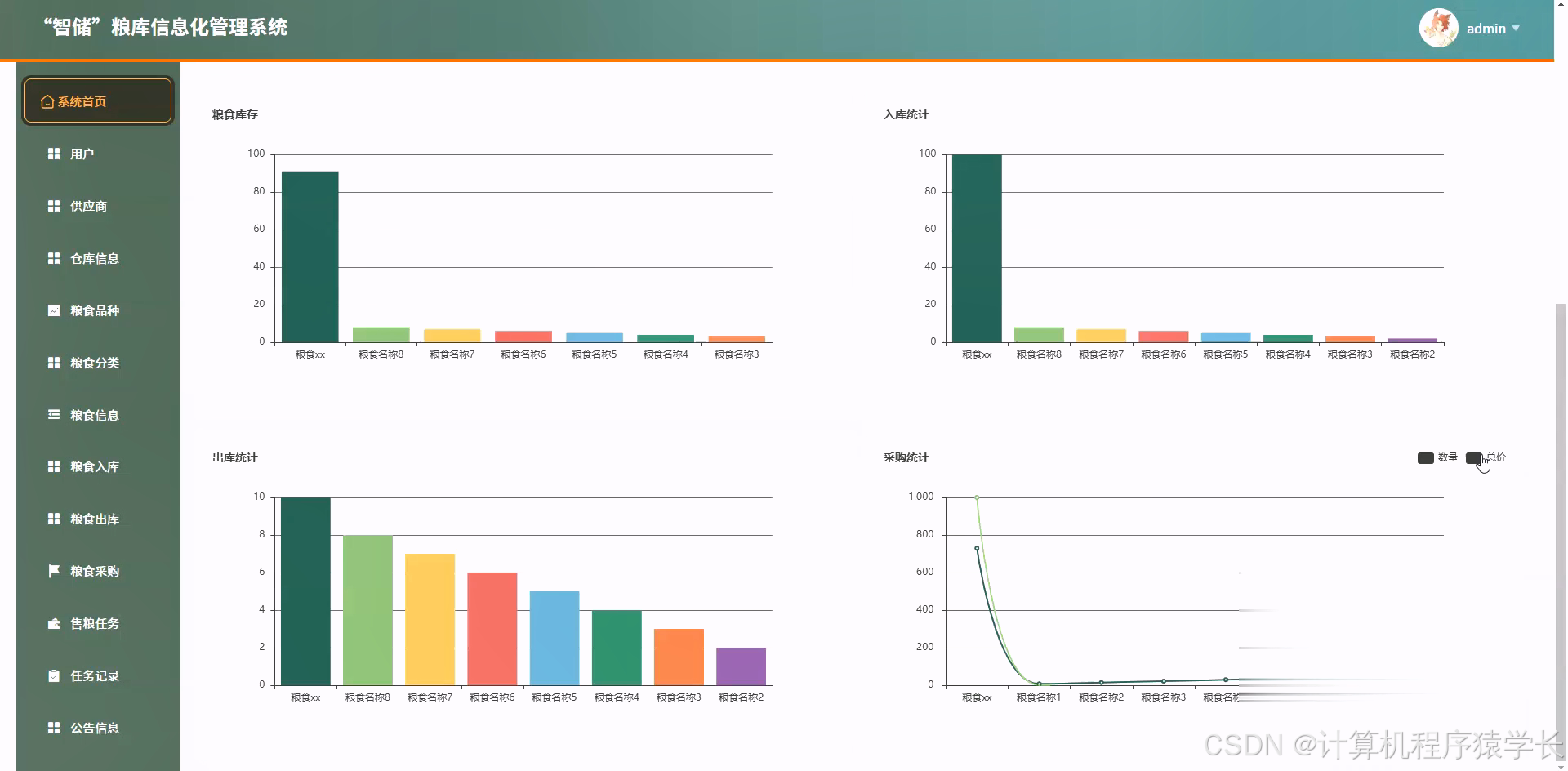This screenshot has height=771, width=1568.
Task: Click the clipboard icon beside 任务记录
Action: point(54,675)
